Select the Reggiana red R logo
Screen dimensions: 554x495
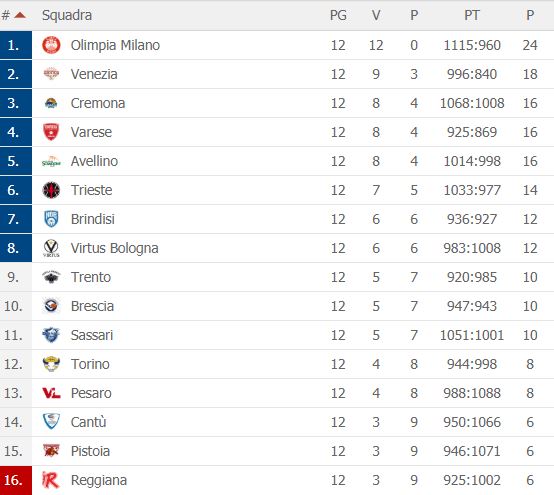[x=51, y=480]
